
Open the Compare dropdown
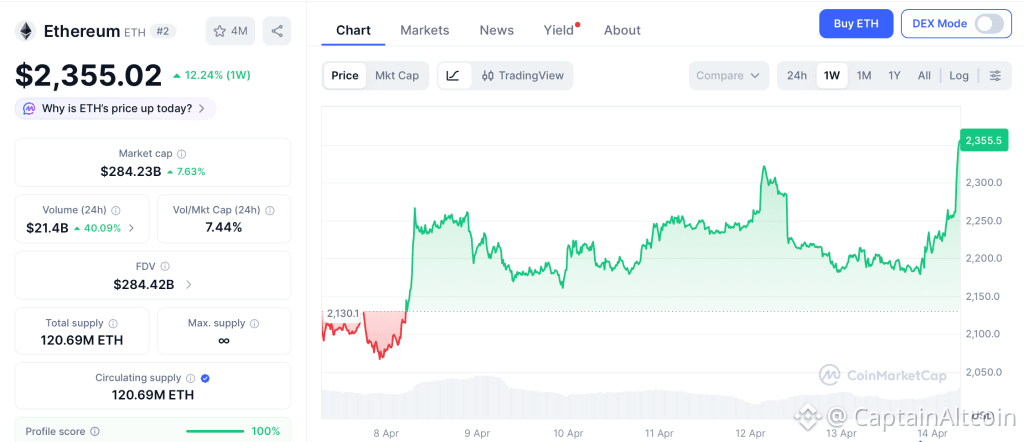728,76
